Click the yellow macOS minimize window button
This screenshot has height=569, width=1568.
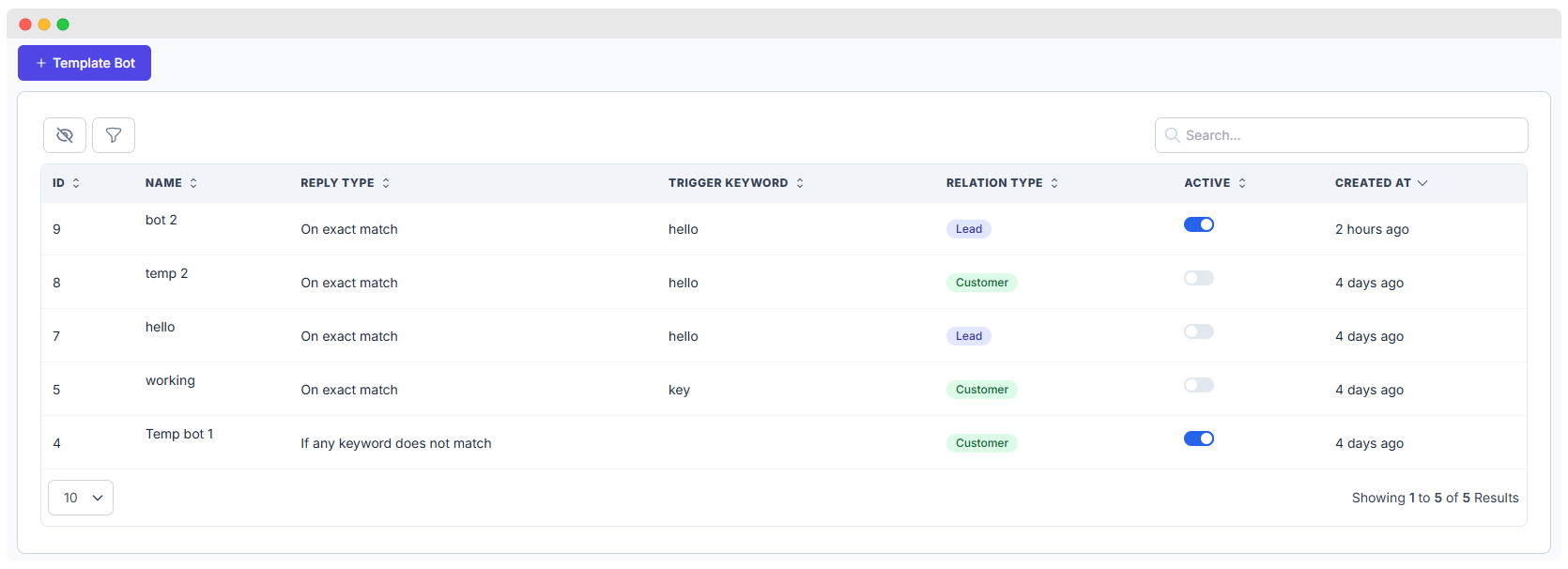pos(44,24)
